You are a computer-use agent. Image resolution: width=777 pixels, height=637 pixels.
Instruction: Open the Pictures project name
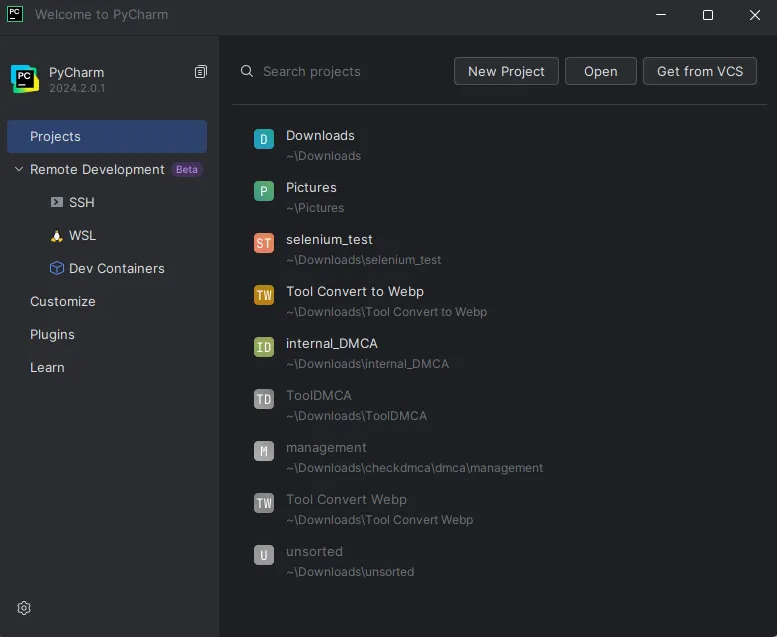click(x=311, y=187)
